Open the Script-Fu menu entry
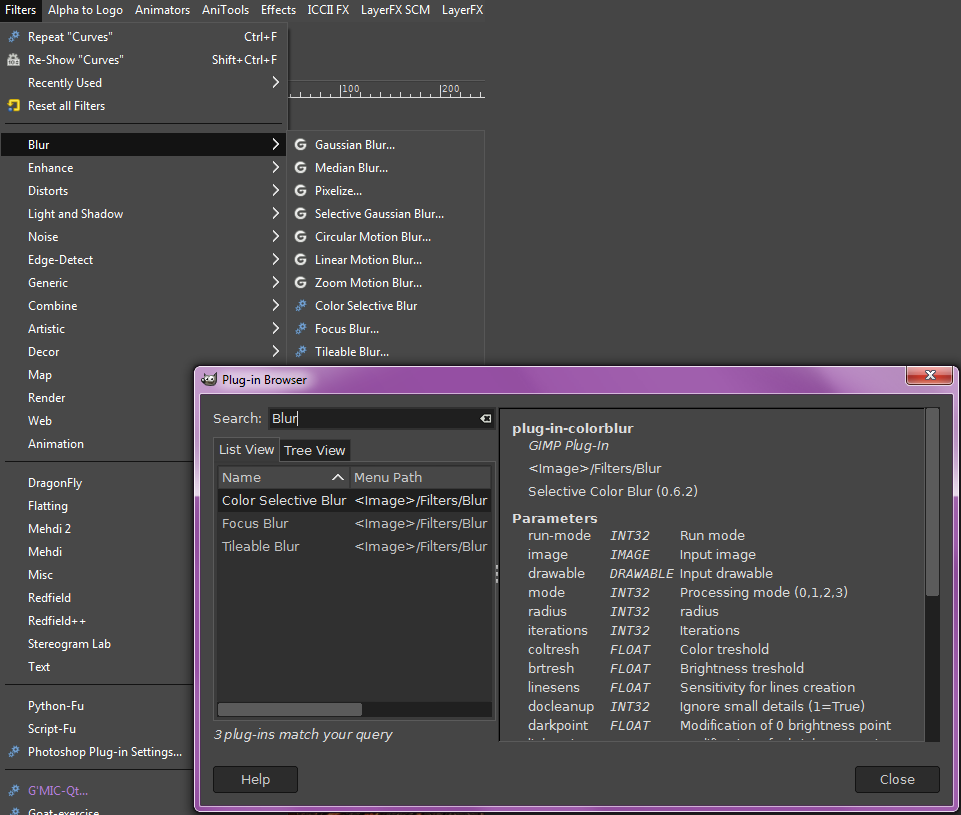This screenshot has height=815, width=961. 52,729
